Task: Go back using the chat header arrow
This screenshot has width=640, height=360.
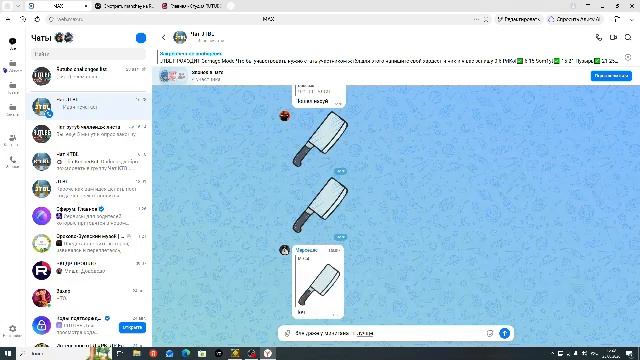Action: (x=164, y=38)
